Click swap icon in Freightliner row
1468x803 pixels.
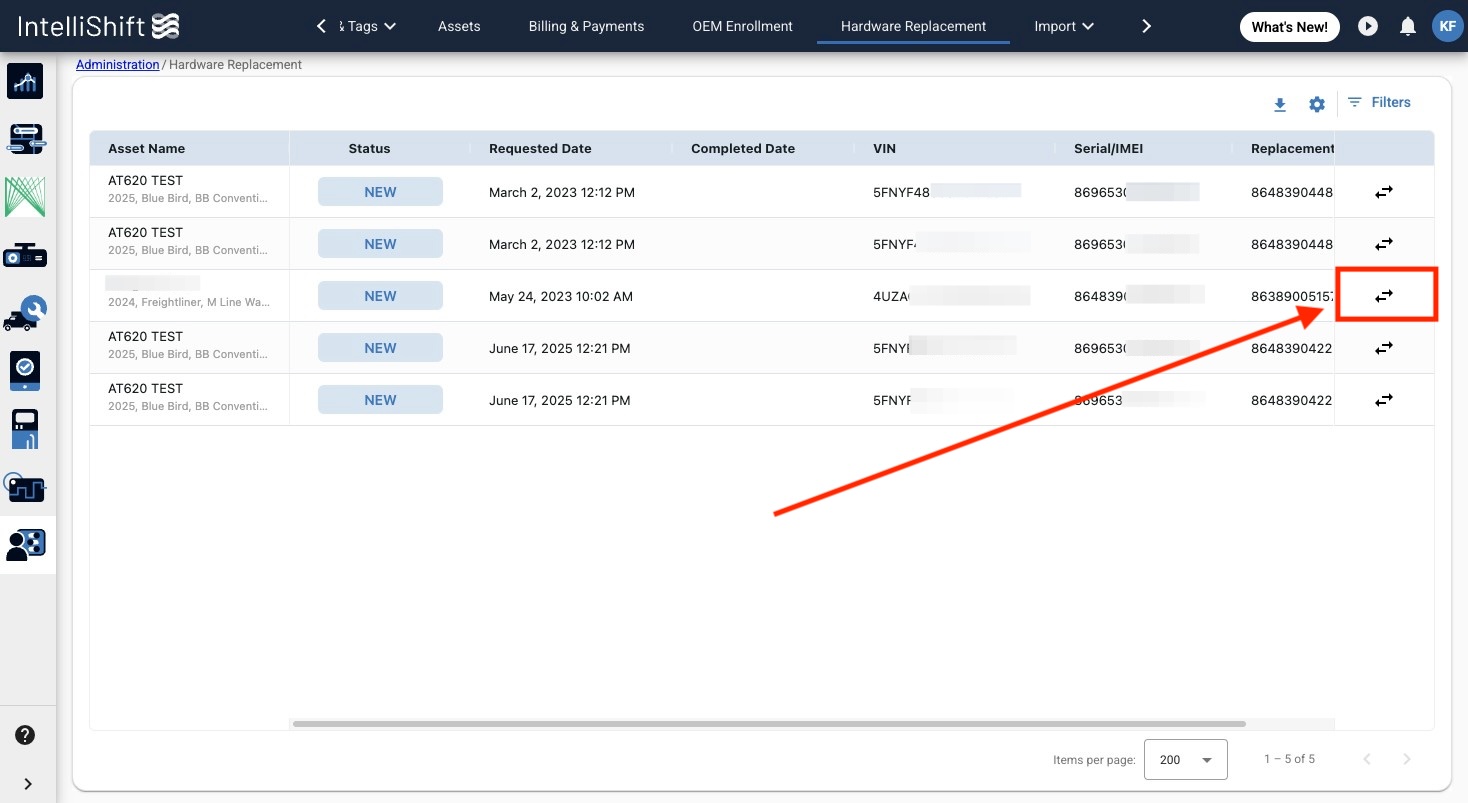point(1384,296)
